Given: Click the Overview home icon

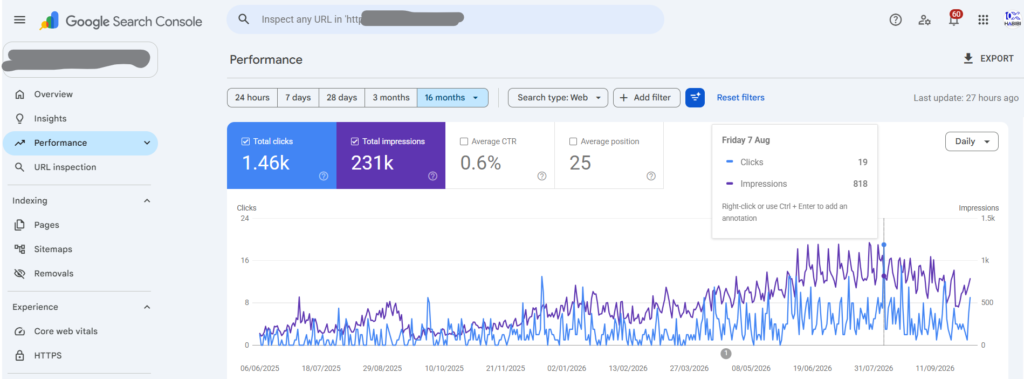Looking at the screenshot, I should [x=20, y=94].
